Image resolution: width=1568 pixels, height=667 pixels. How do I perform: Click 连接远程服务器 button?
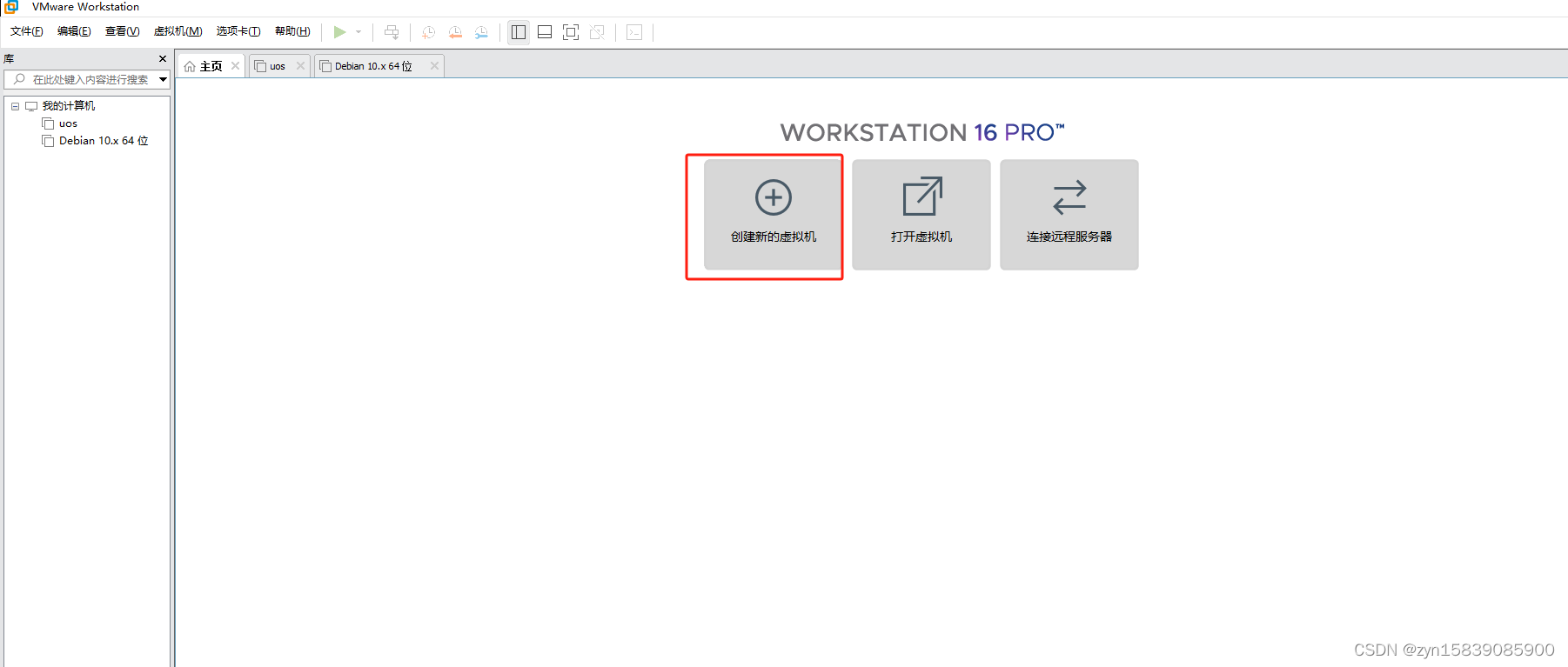click(x=1069, y=215)
